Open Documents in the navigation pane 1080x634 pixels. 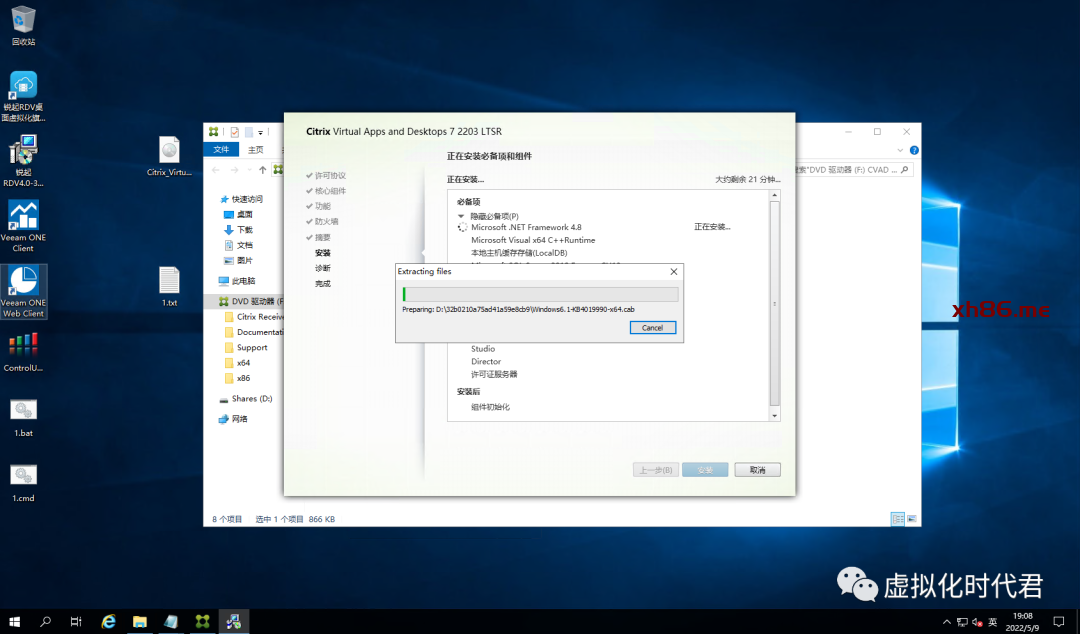click(x=238, y=245)
